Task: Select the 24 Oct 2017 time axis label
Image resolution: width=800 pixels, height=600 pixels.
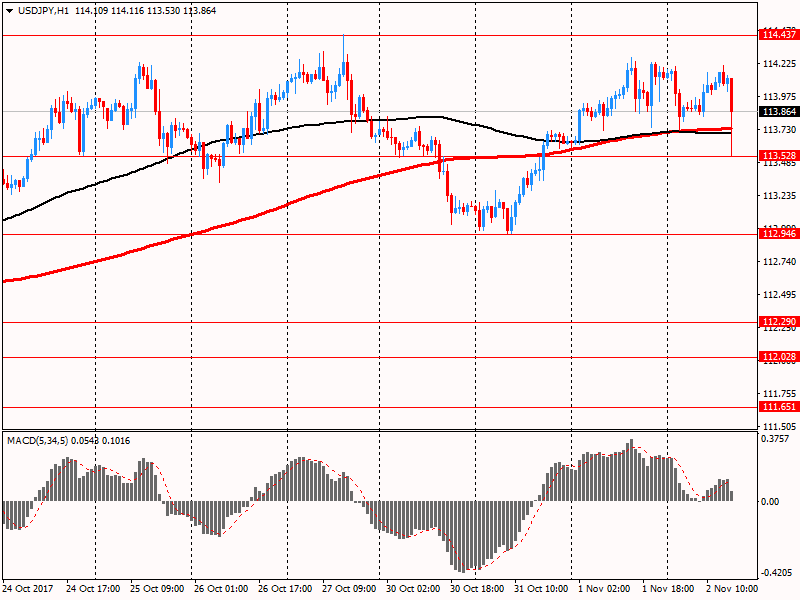Action: coord(28,589)
